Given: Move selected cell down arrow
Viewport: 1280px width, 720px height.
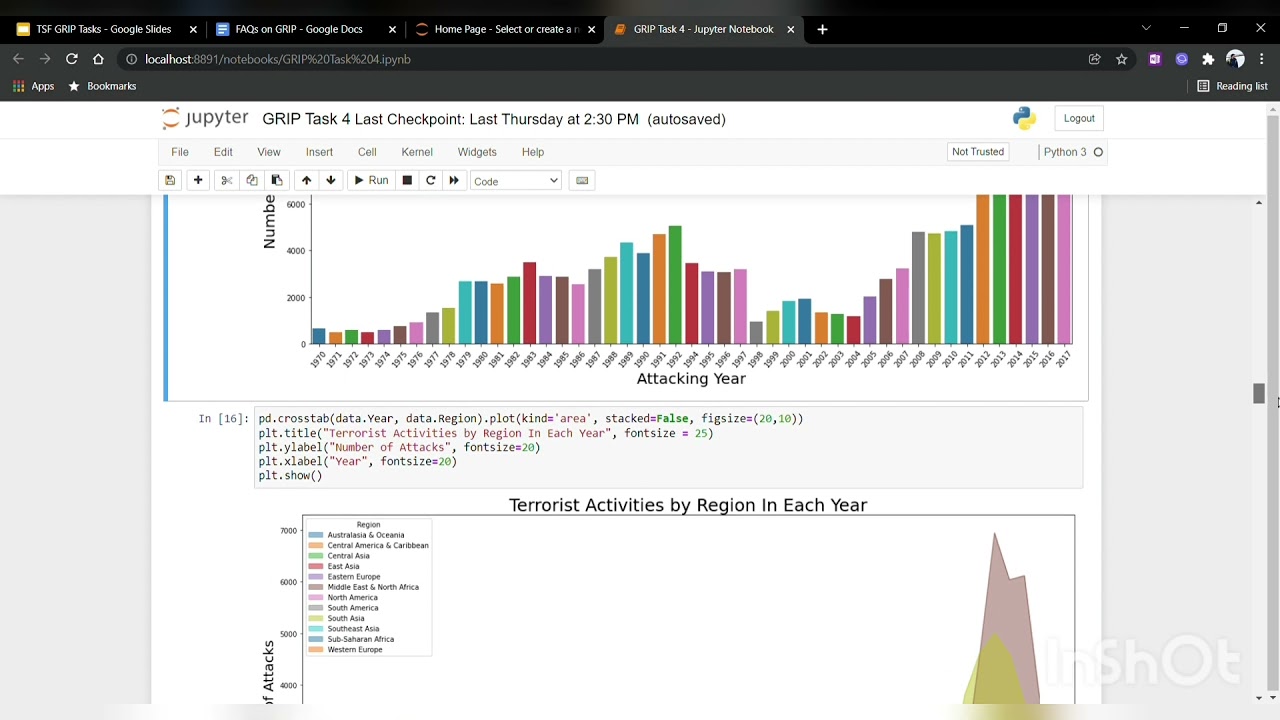Looking at the screenshot, I should pyautogui.click(x=330, y=180).
